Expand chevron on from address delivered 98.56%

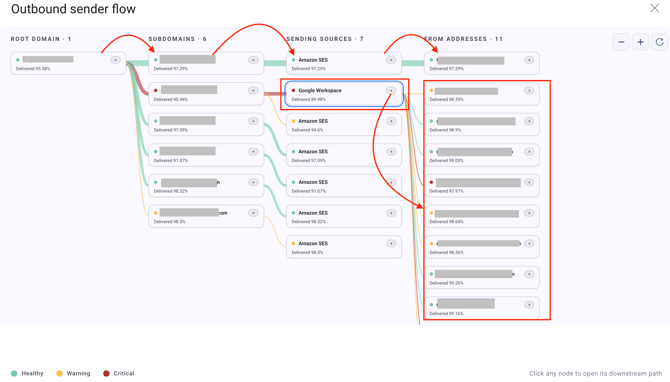(x=529, y=244)
